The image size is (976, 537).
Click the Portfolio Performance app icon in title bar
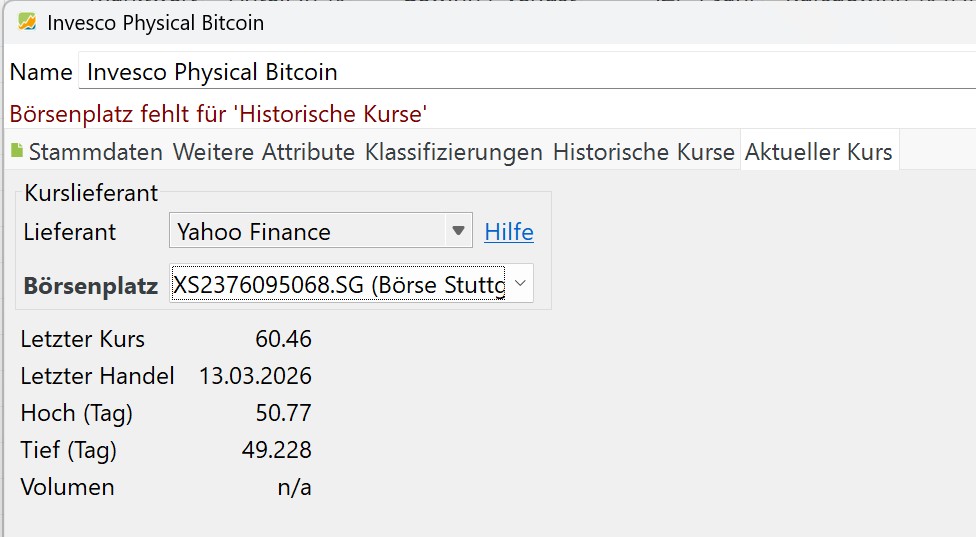(x=27, y=22)
